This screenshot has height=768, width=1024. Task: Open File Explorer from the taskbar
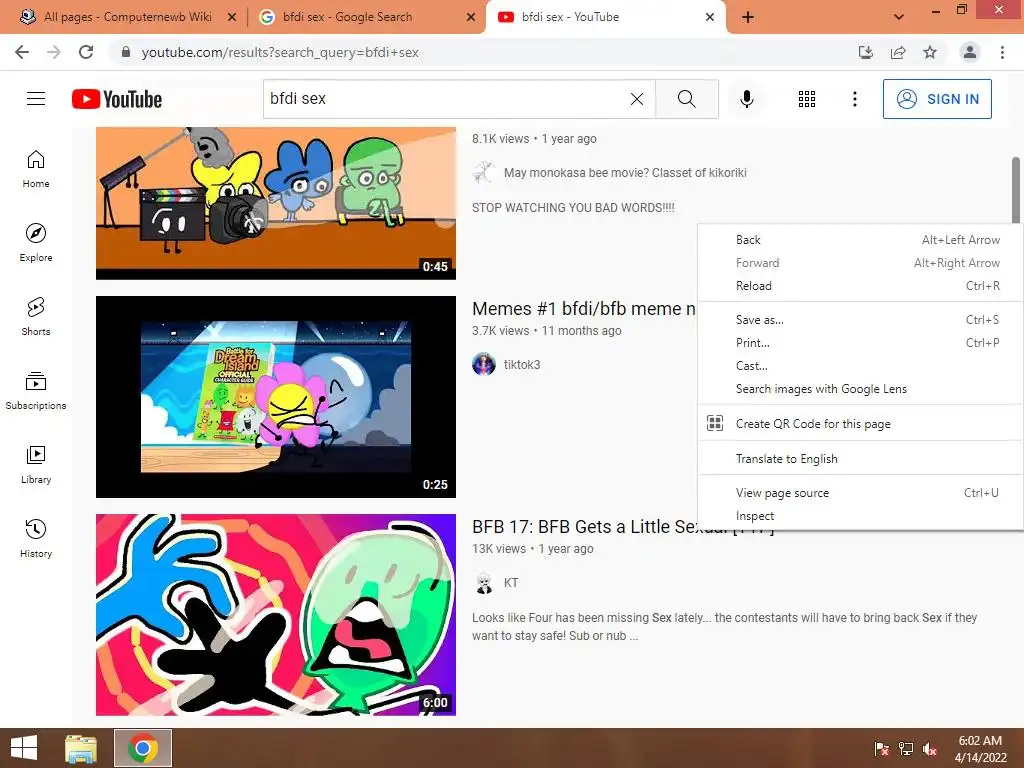81,748
